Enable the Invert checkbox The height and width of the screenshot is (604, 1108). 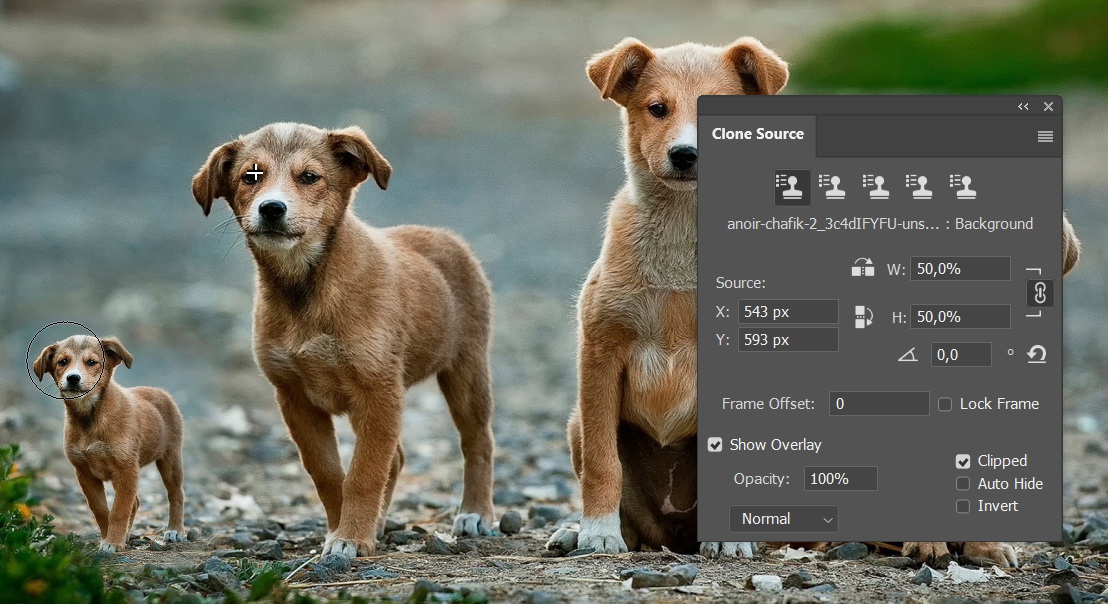(x=963, y=506)
